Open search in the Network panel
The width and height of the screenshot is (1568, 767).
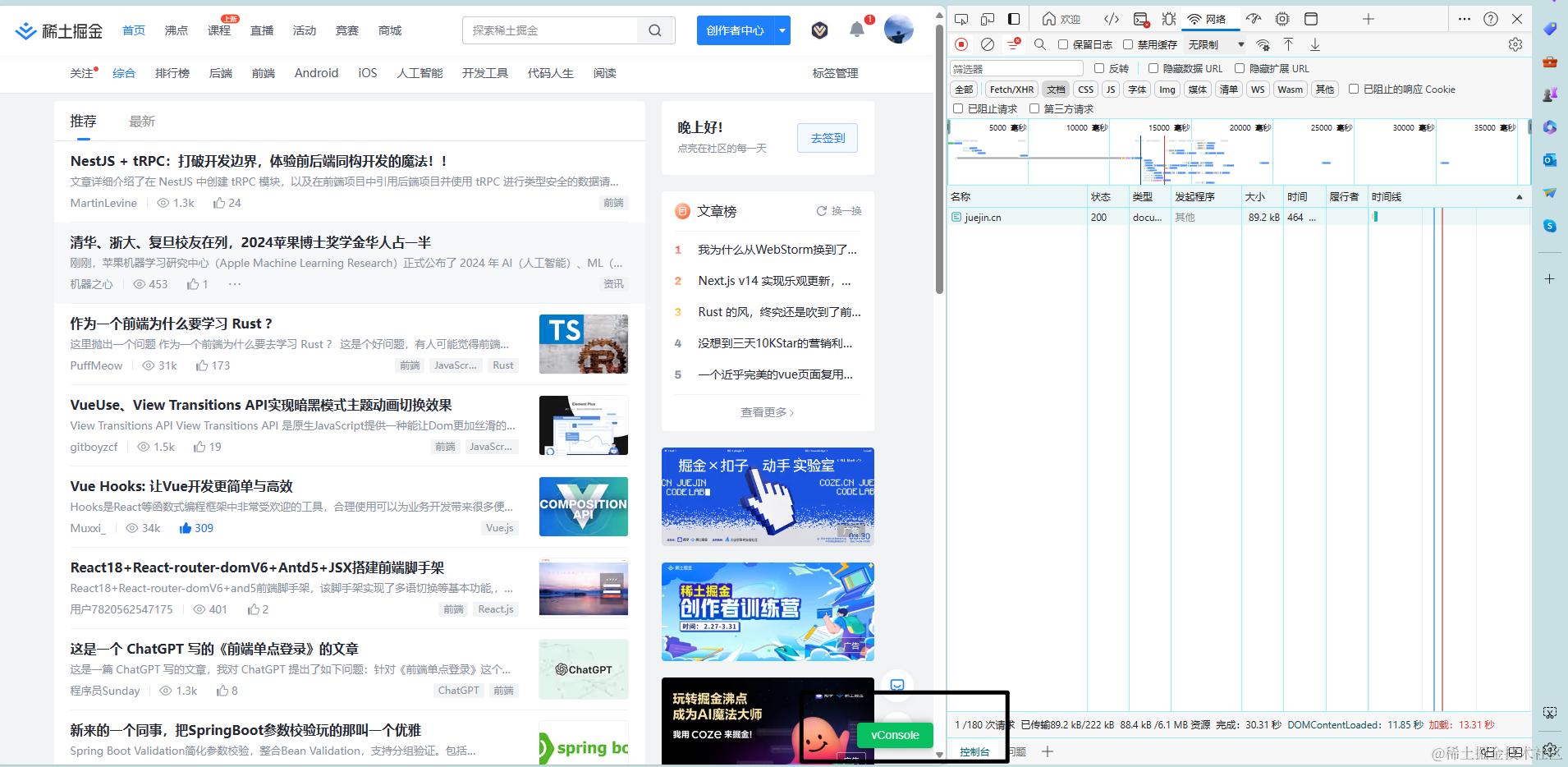(x=1040, y=44)
